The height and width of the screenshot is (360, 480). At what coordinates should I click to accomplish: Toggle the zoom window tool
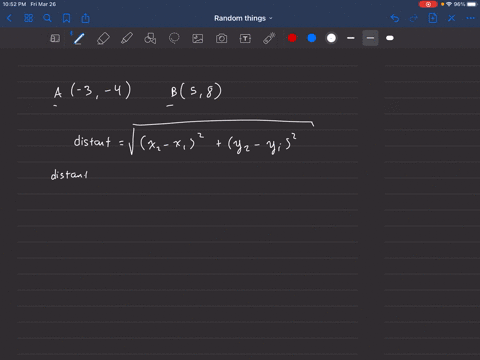tap(55, 38)
